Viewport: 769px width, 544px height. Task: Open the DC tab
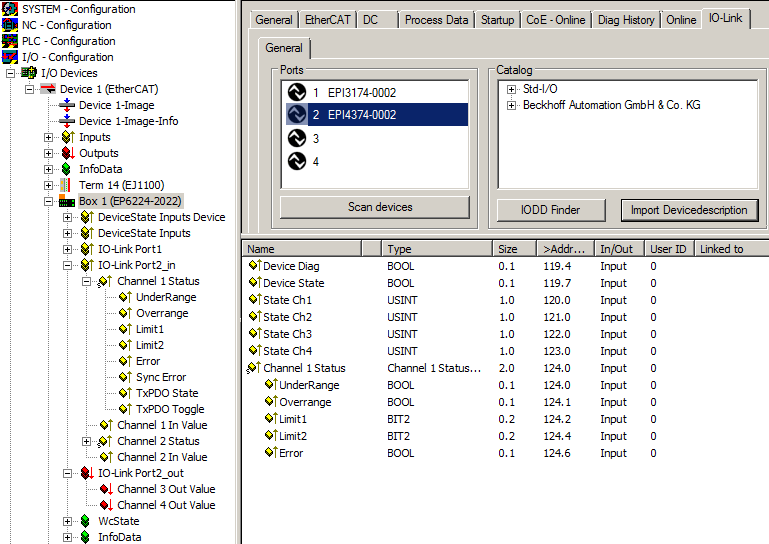(376, 20)
